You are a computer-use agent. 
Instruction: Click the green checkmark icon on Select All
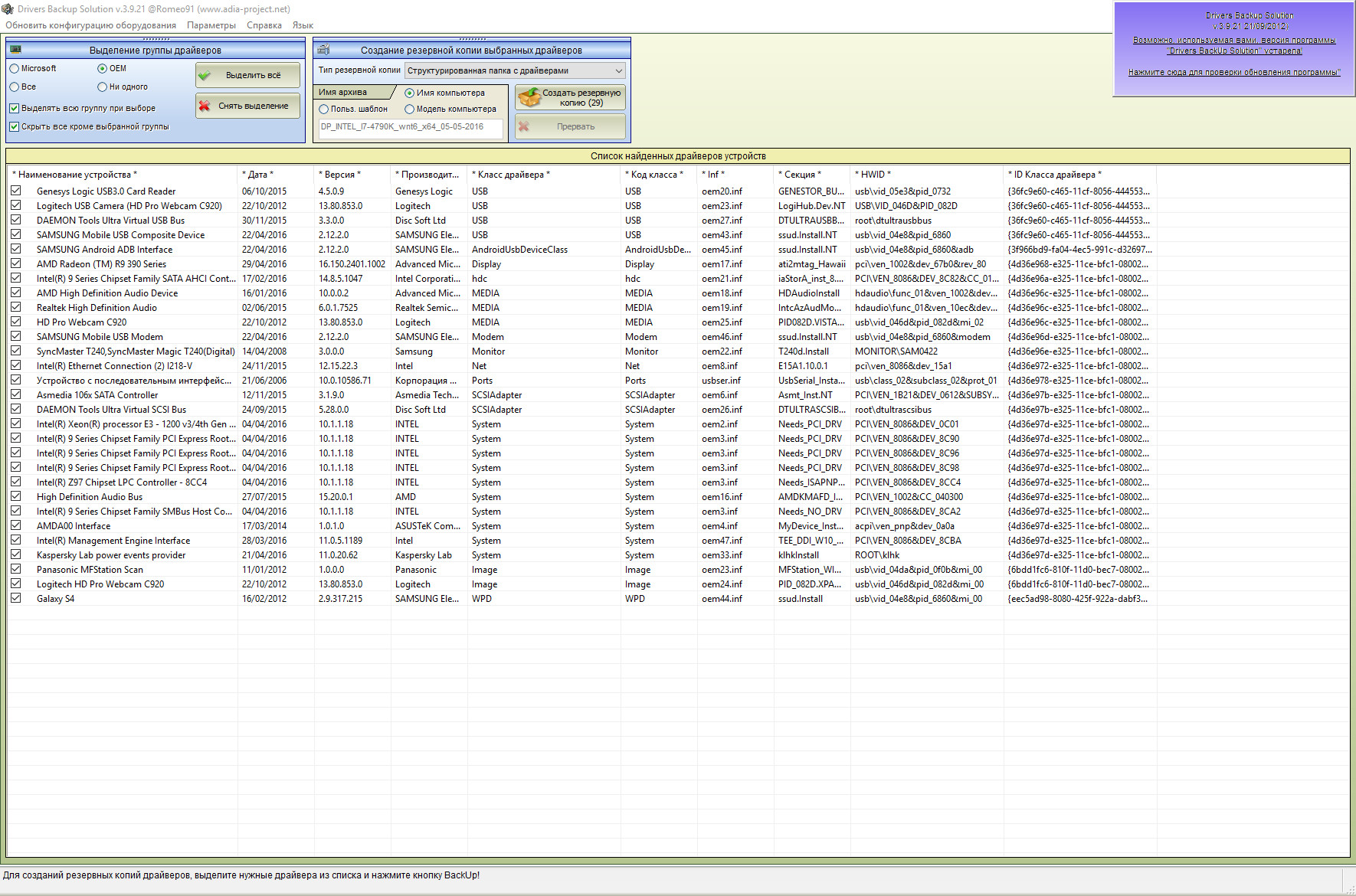click(205, 75)
